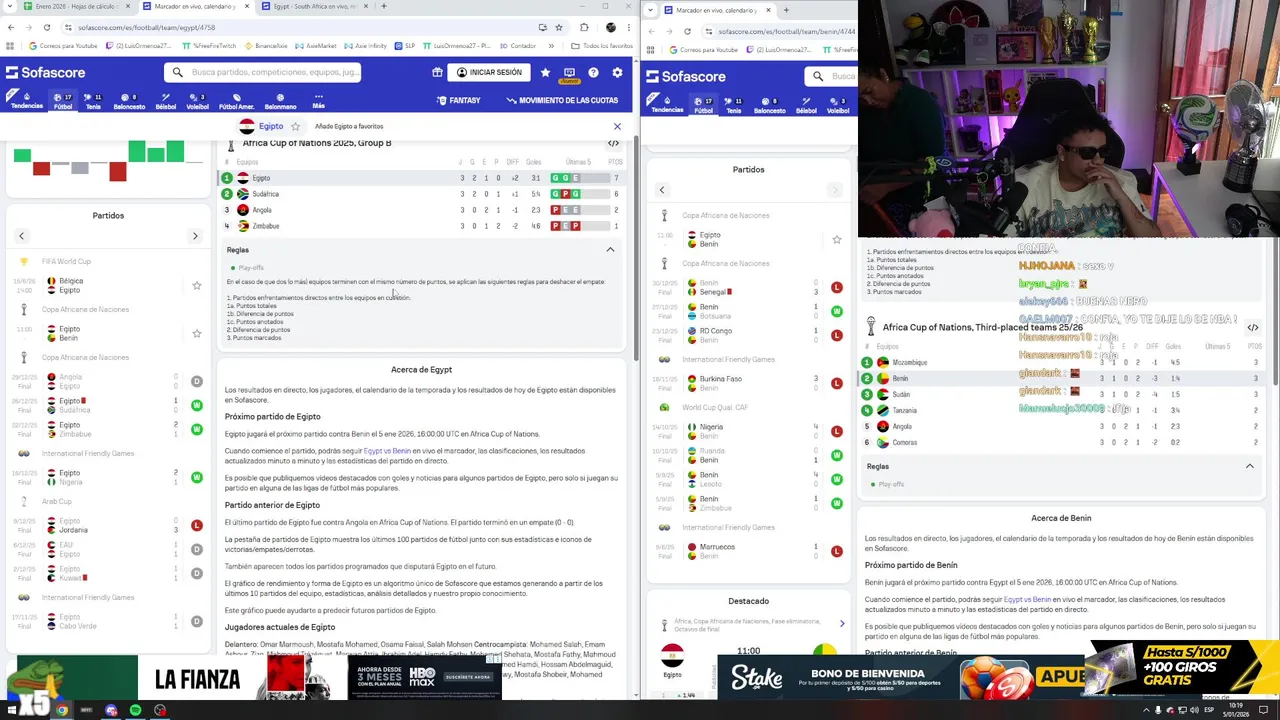Click the Sofascore logo in left window

(45, 72)
